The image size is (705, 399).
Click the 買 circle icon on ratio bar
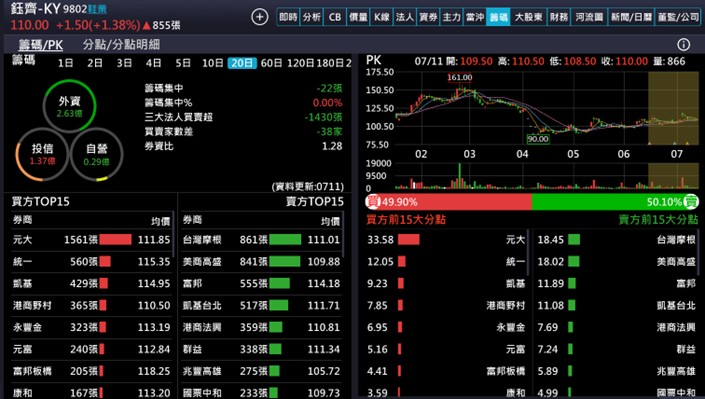373,202
